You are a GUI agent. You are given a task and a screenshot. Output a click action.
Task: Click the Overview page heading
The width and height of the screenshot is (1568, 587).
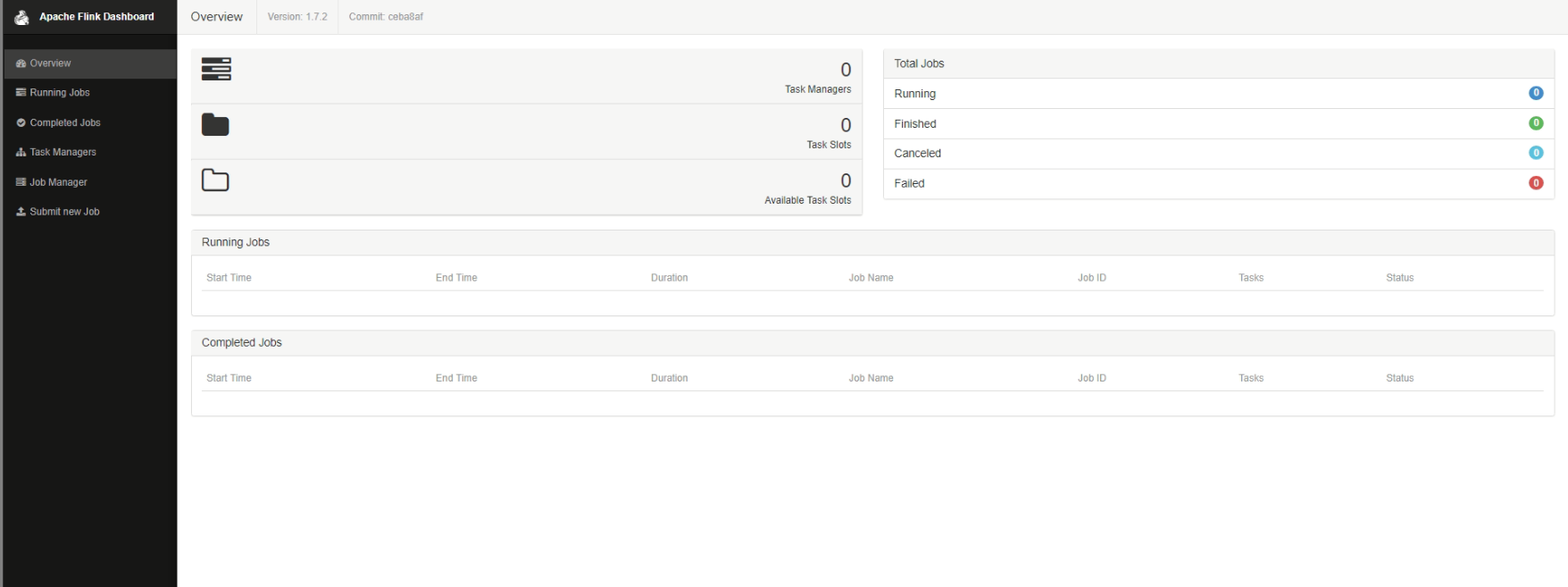[x=216, y=17]
